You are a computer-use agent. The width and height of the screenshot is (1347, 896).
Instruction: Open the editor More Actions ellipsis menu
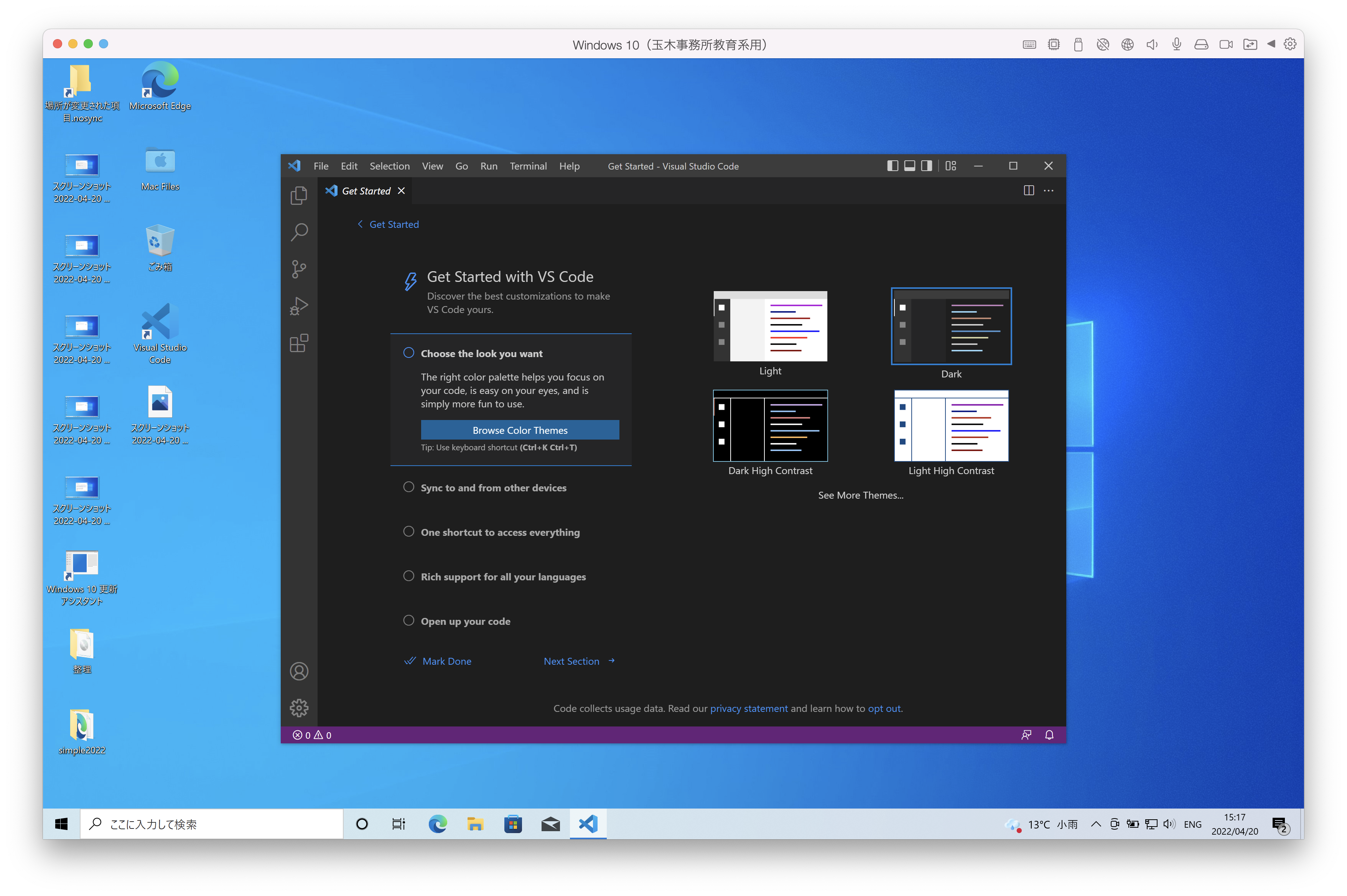pos(1048,191)
